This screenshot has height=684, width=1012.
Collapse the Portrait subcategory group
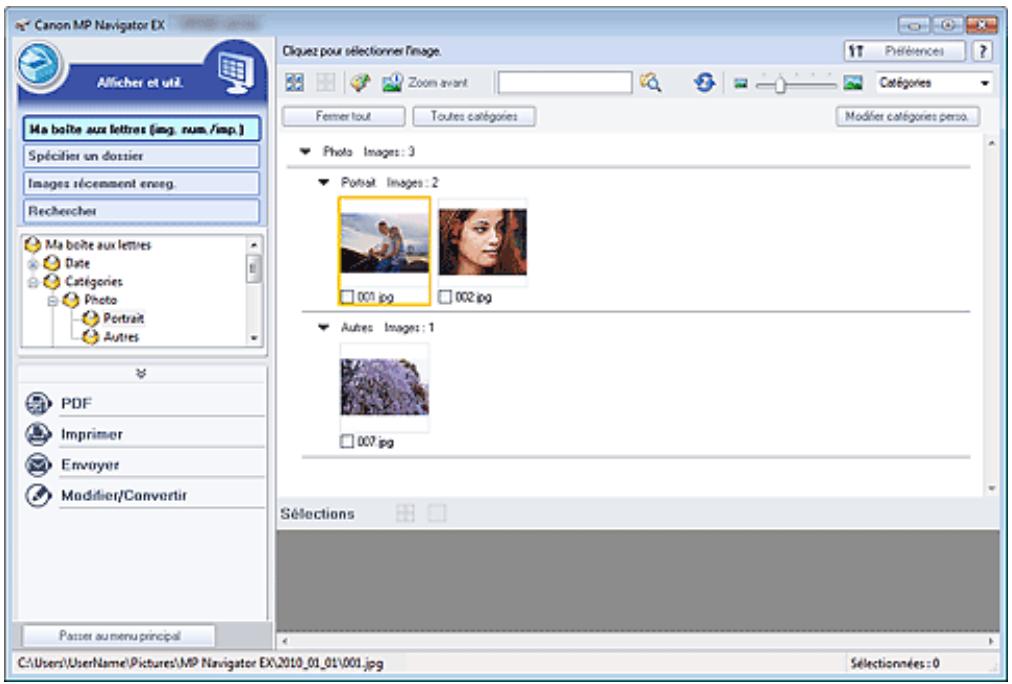click(323, 183)
